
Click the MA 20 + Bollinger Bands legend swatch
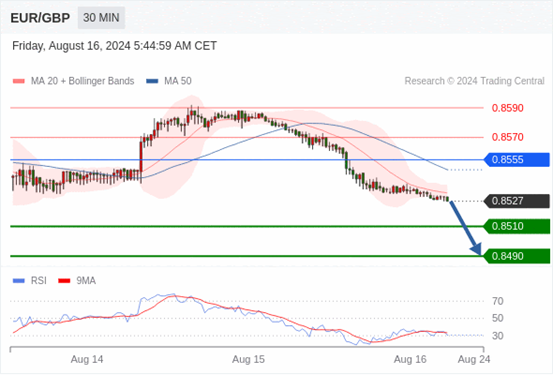click(x=19, y=81)
